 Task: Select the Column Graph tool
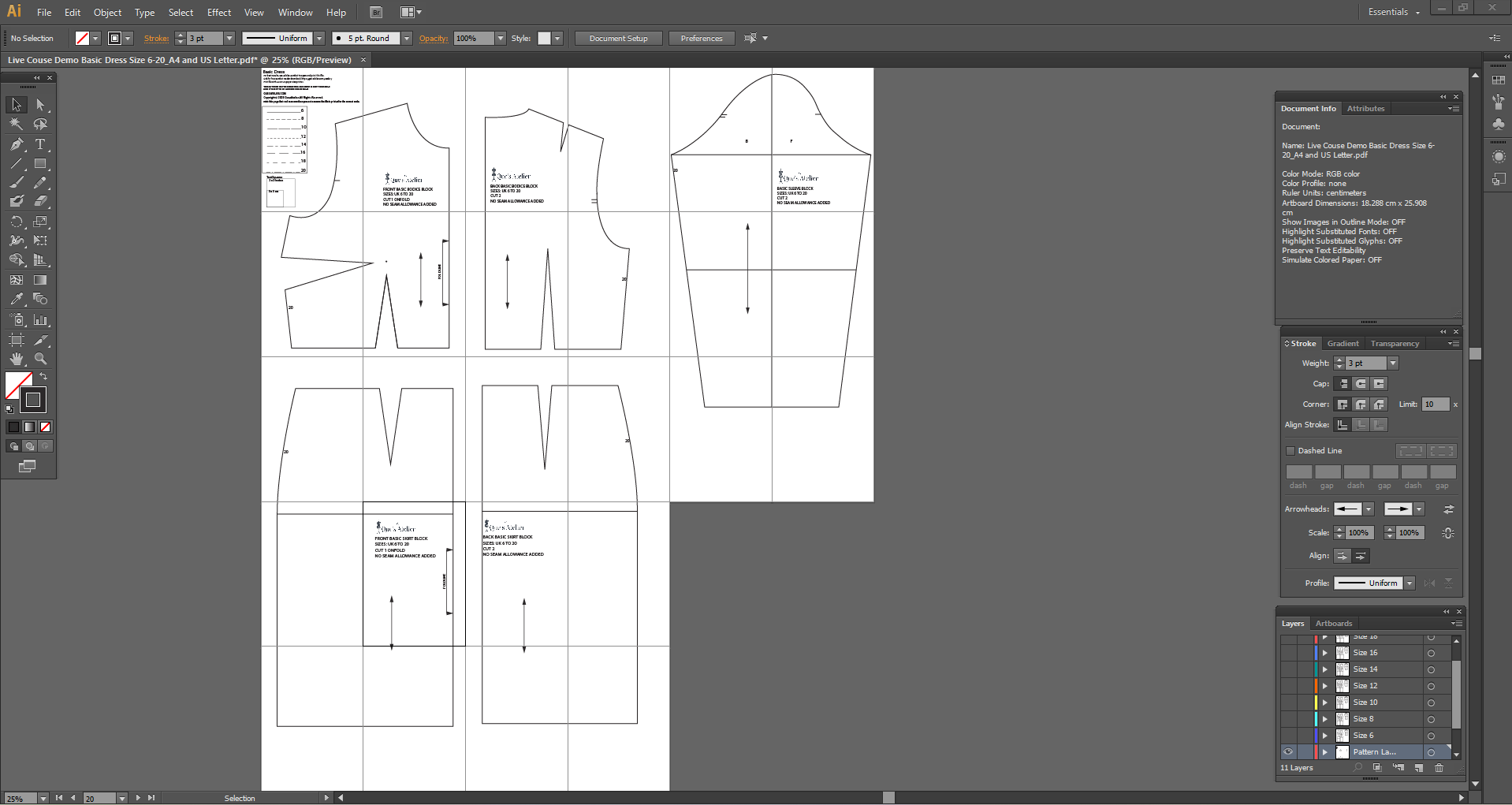40,320
